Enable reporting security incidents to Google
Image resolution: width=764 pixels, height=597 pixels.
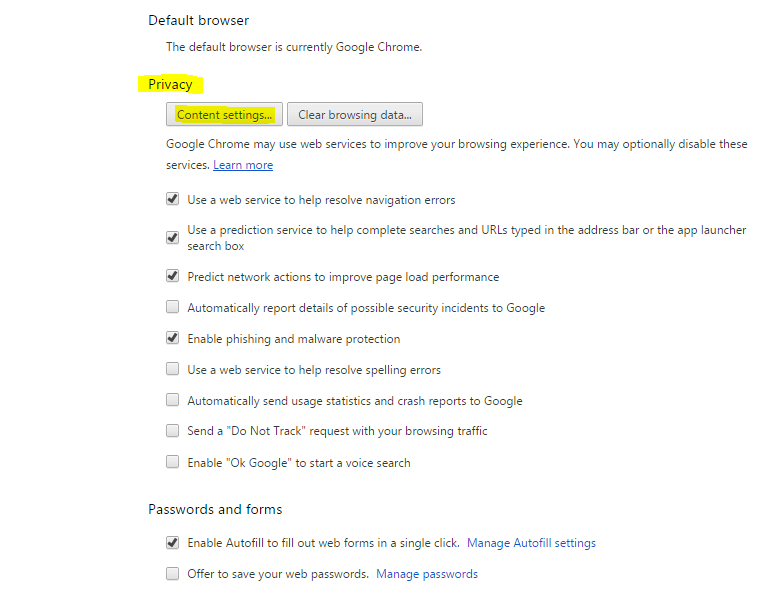[x=173, y=308]
